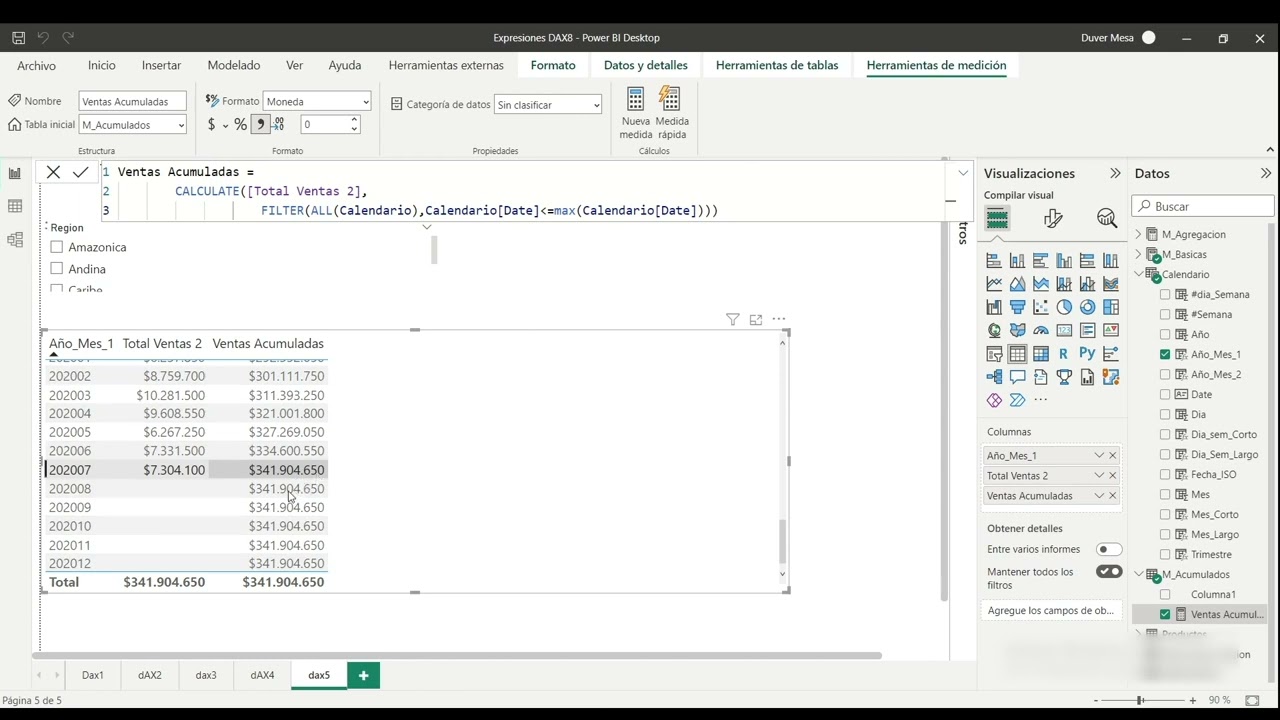Click the Buscar field search box

[x=1203, y=206]
